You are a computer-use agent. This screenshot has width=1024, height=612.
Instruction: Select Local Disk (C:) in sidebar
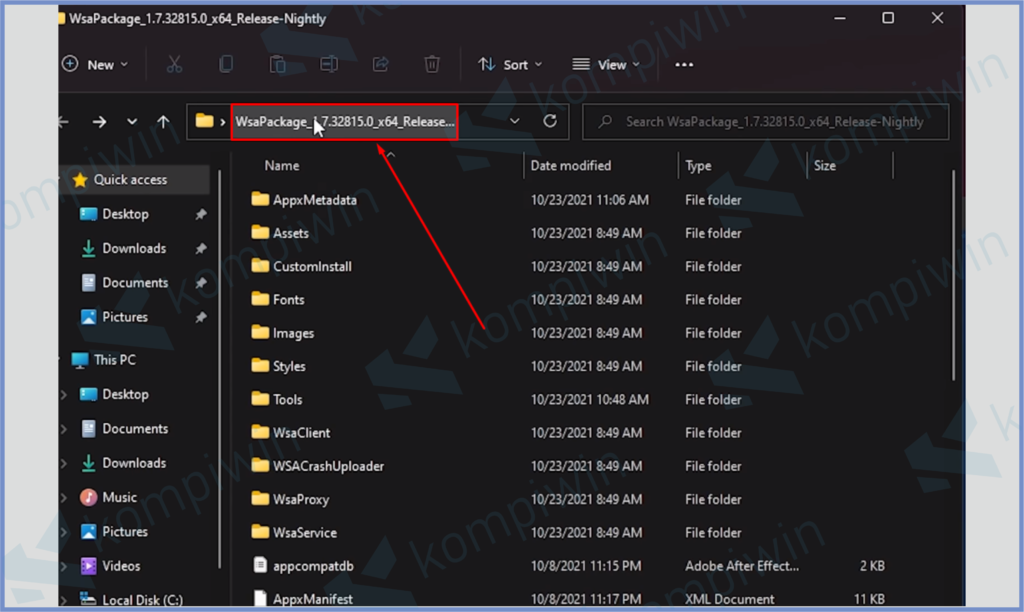142,600
